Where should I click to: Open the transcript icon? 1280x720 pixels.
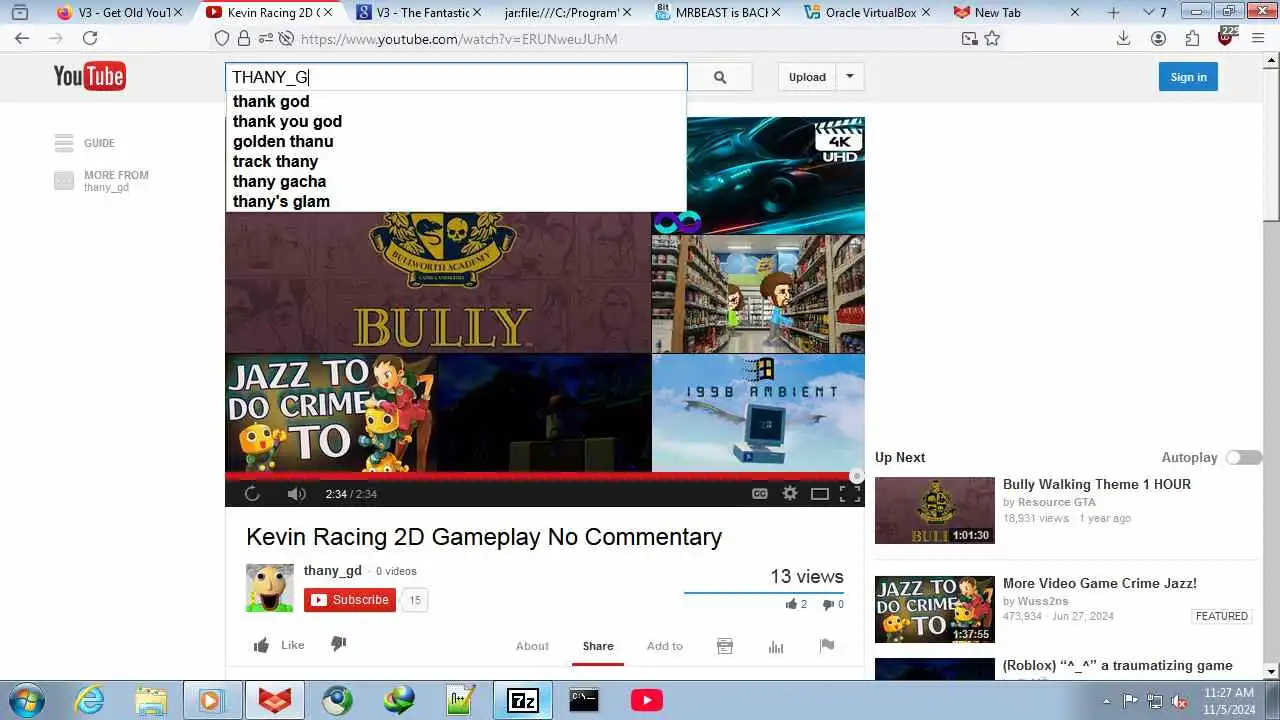tap(725, 646)
